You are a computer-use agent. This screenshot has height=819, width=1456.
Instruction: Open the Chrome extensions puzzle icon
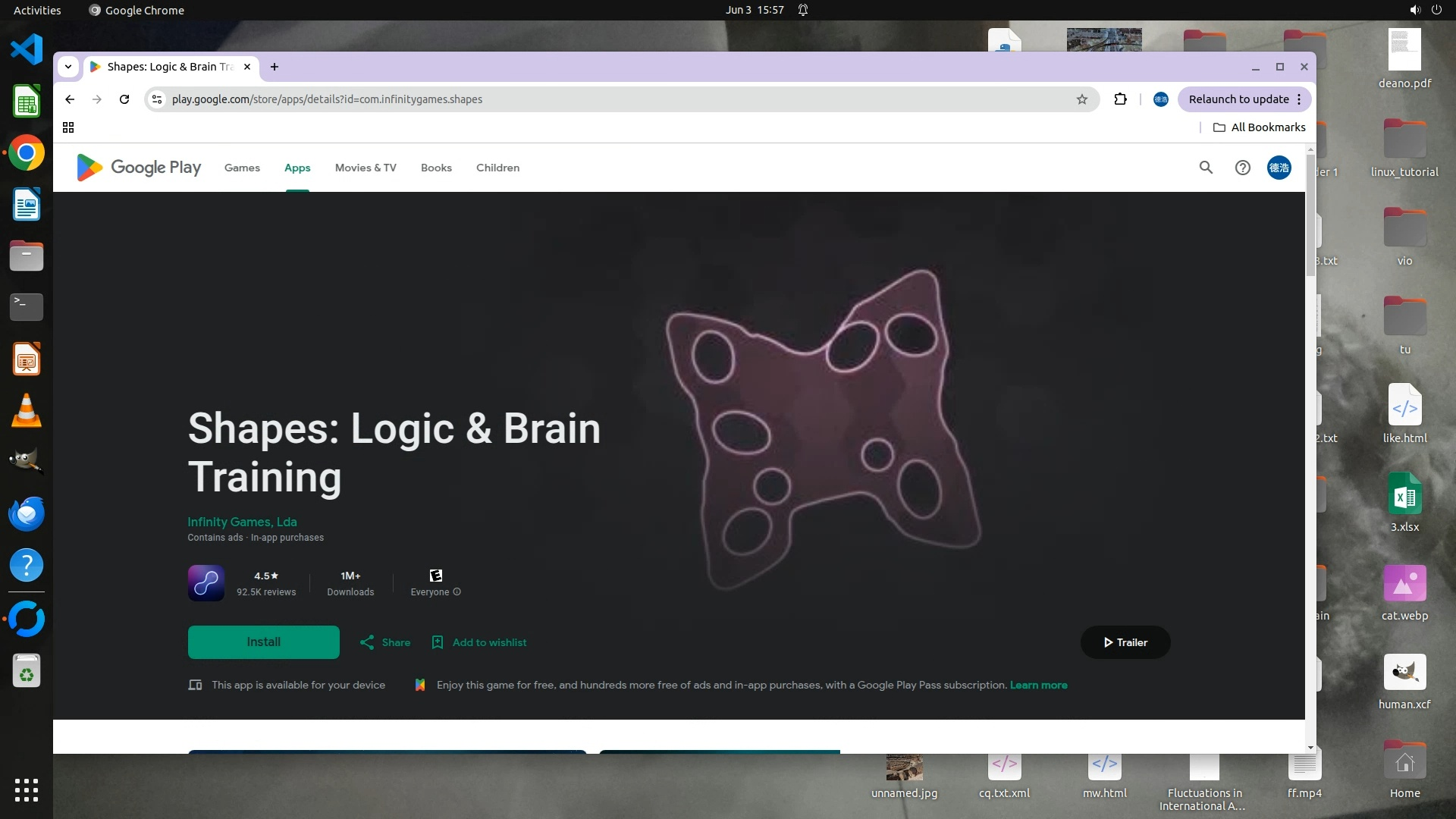point(1120,99)
